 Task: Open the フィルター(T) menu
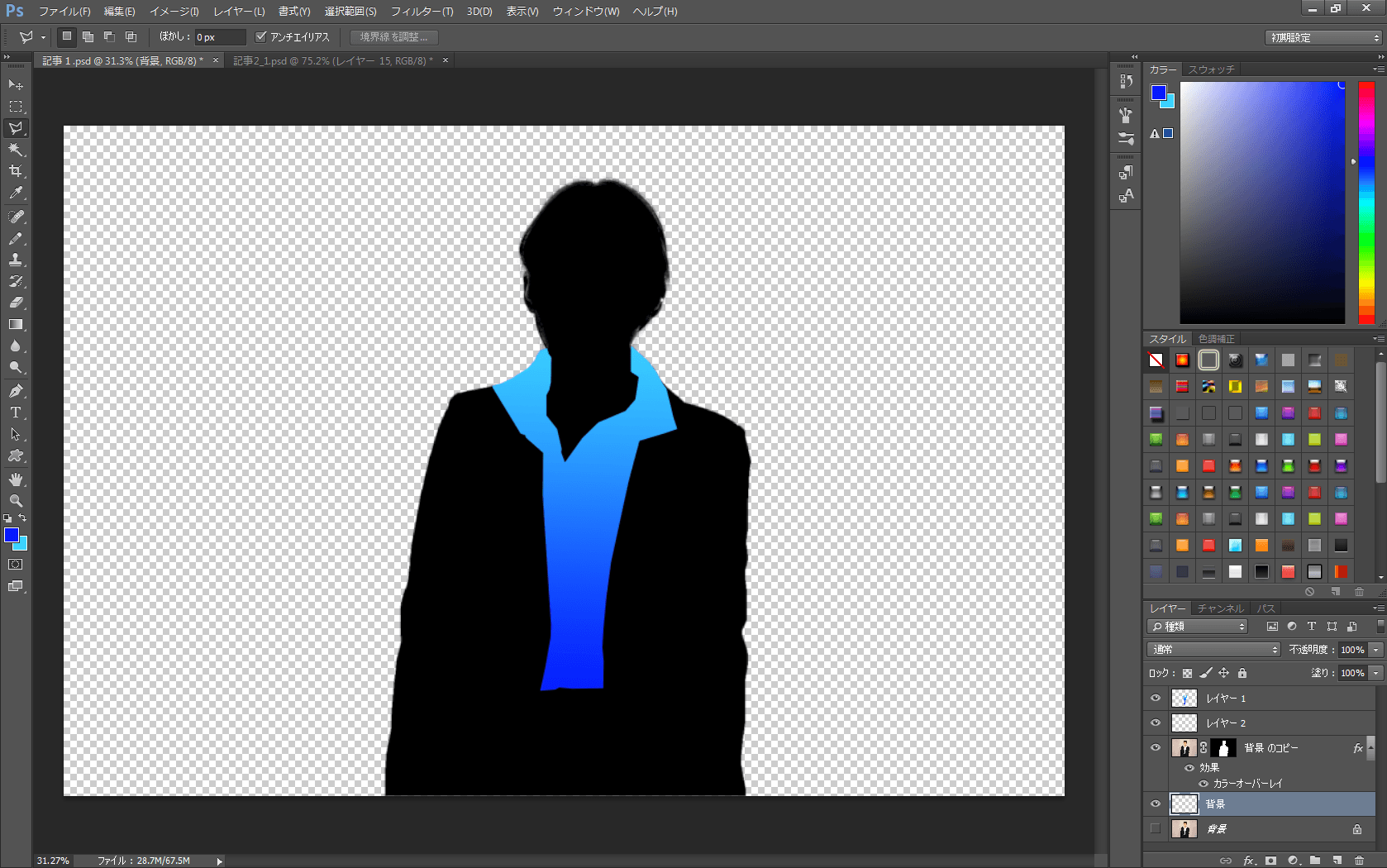tap(422, 12)
